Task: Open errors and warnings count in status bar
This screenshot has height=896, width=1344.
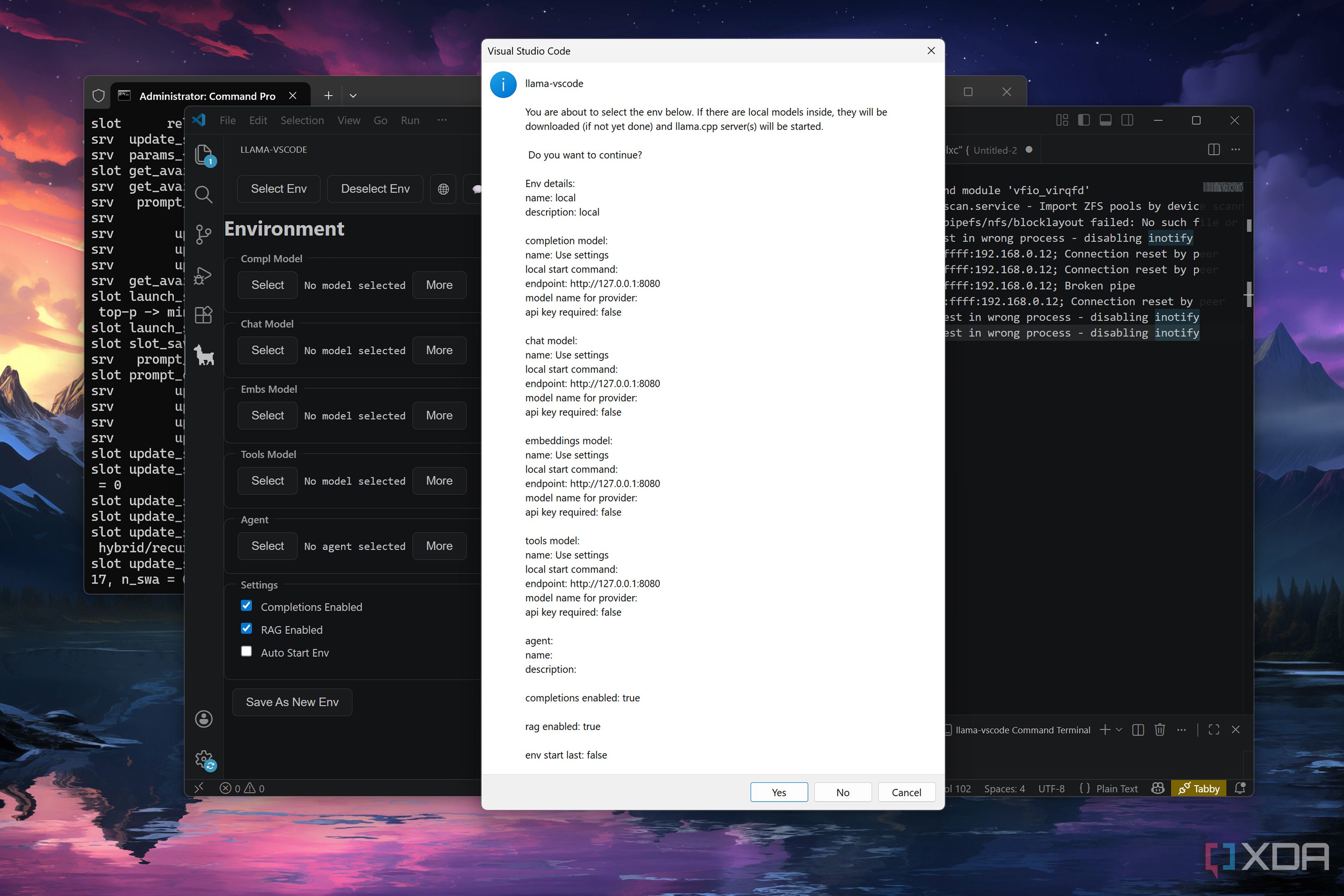Action: pos(242,788)
